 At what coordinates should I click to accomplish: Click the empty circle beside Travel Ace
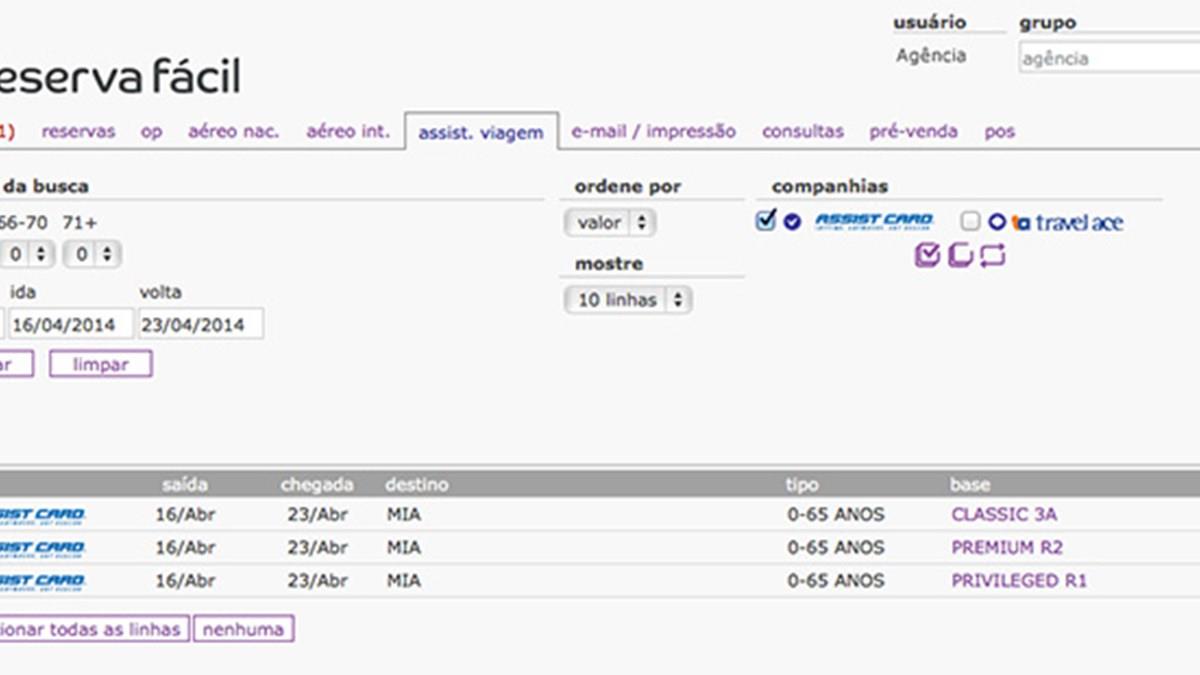[996, 222]
